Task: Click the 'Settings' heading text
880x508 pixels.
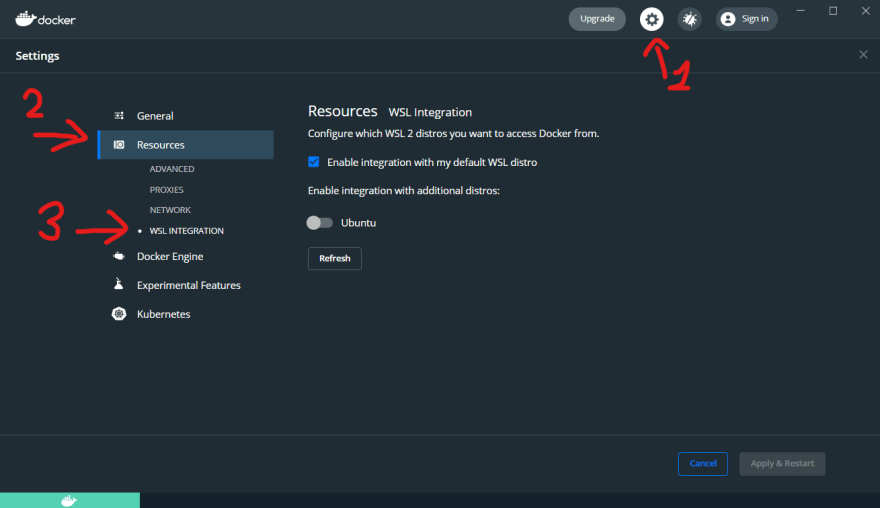Action: pyautogui.click(x=38, y=56)
